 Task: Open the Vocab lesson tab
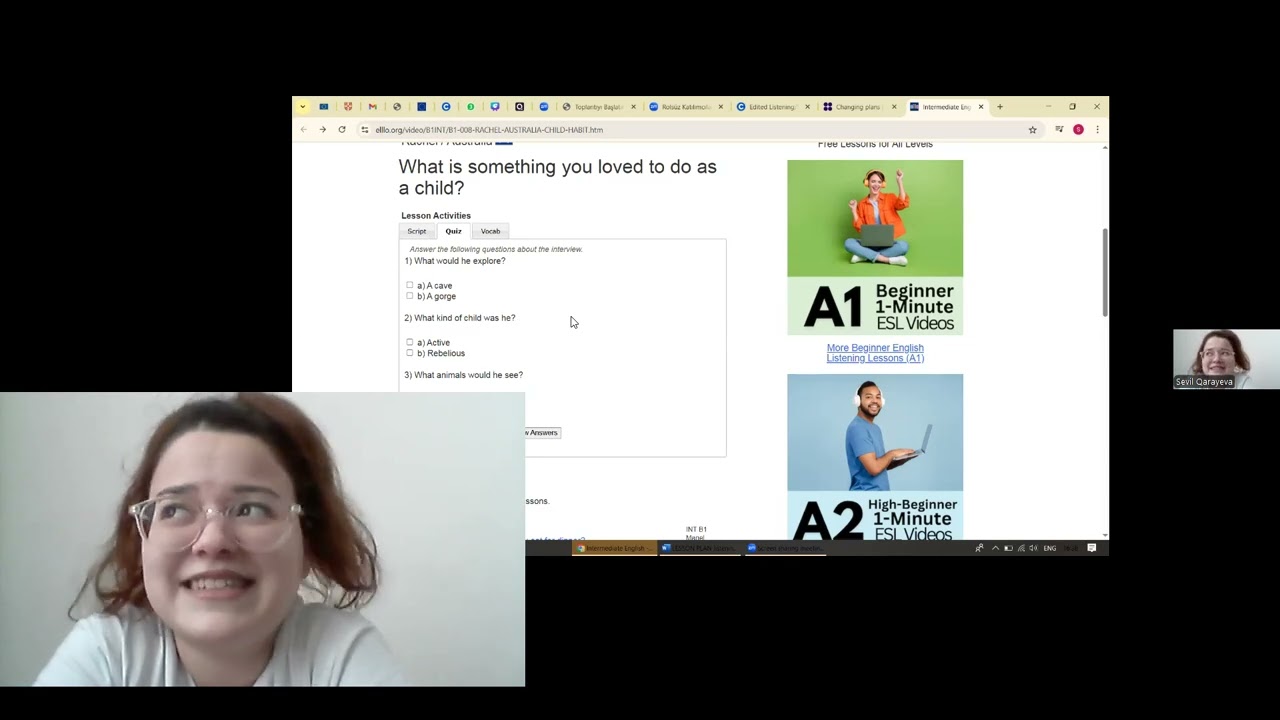click(490, 231)
